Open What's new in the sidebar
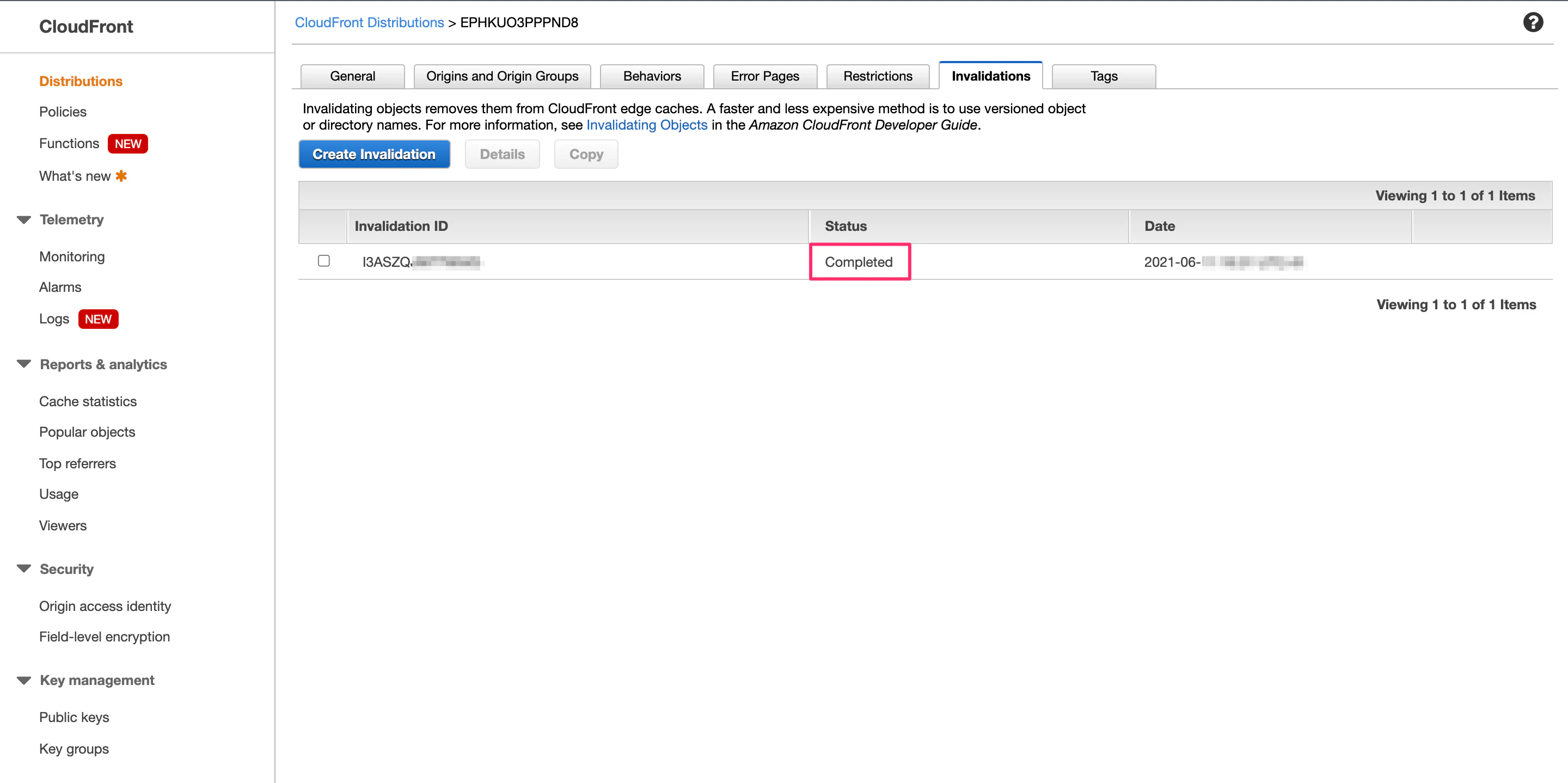The image size is (1568, 783). [x=75, y=176]
